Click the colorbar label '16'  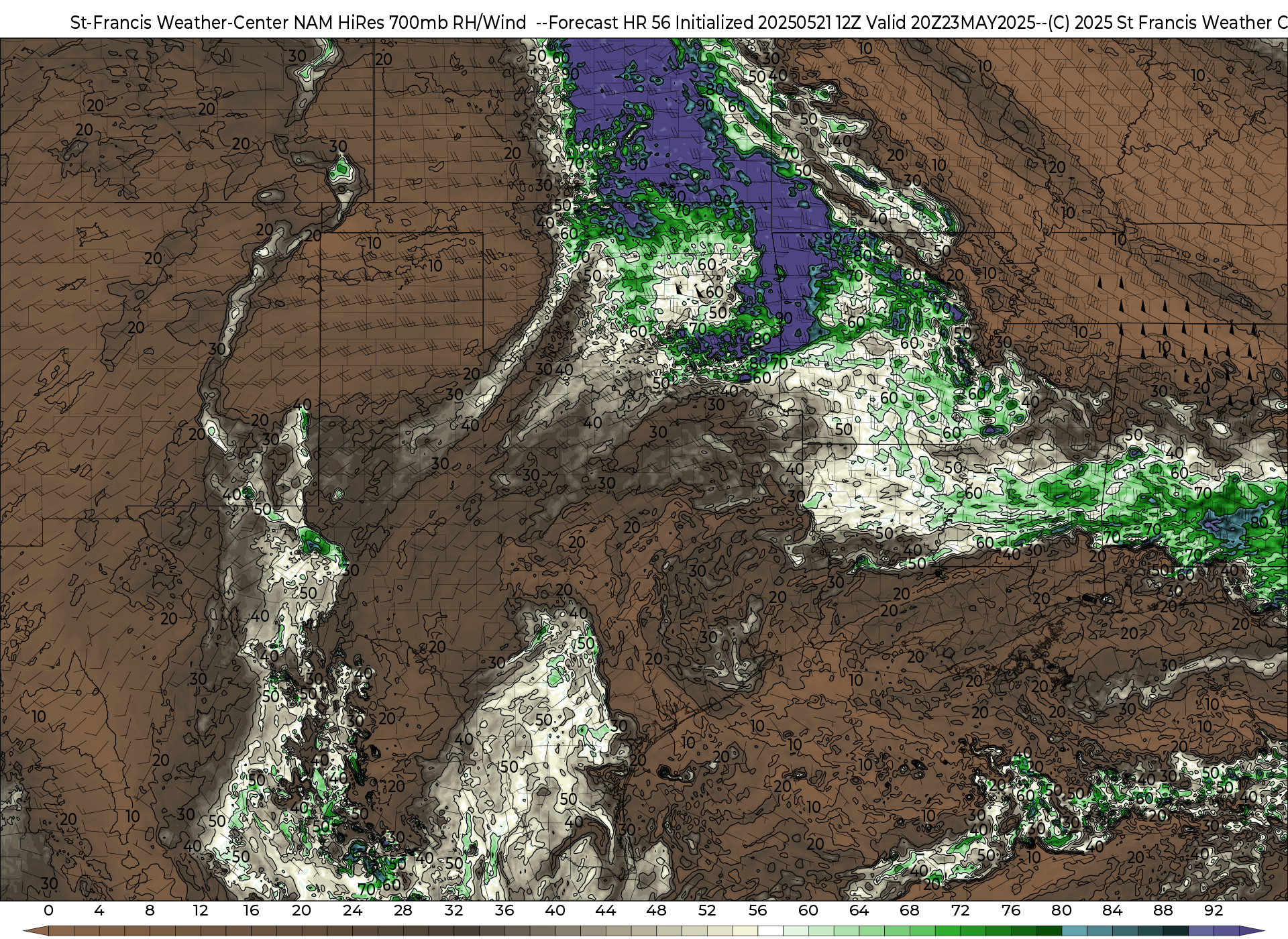pyautogui.click(x=251, y=910)
